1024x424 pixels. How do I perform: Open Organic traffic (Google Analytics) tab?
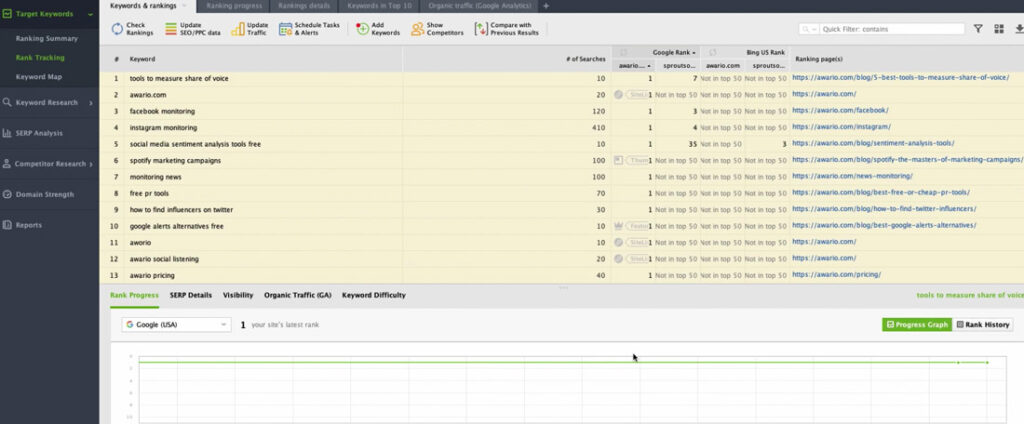coord(480,6)
